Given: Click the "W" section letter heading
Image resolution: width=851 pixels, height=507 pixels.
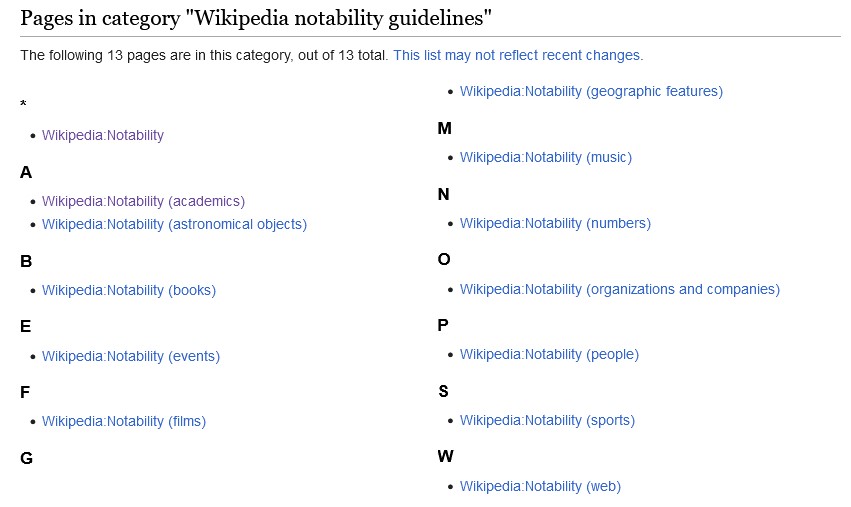Looking at the screenshot, I should 445,457.
